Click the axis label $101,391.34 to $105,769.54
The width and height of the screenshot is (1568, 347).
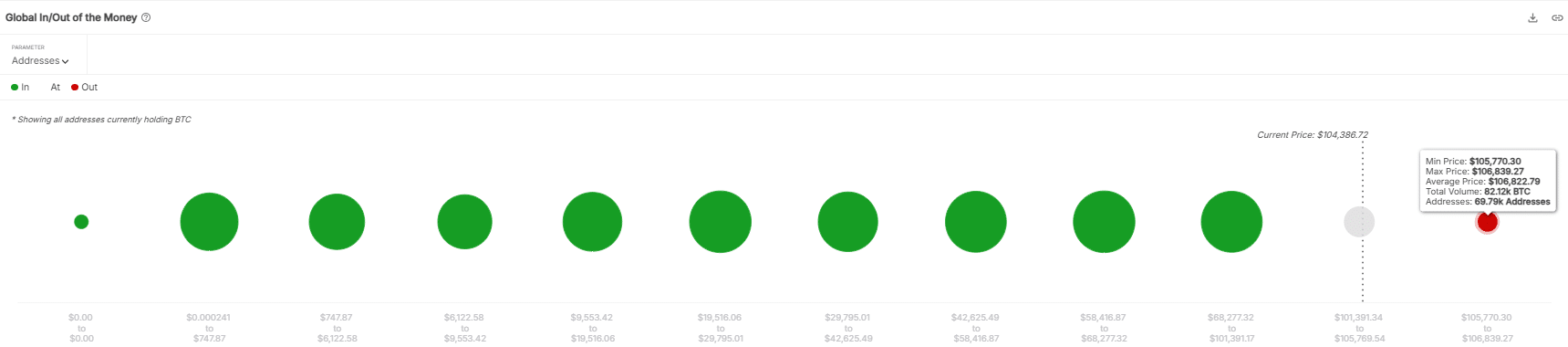point(1359,328)
